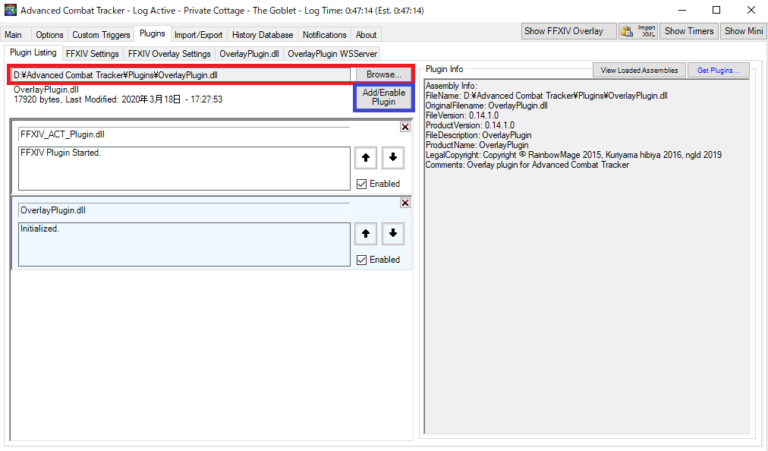Move OverlayPlugin.dll down in the plugin order

(391, 233)
